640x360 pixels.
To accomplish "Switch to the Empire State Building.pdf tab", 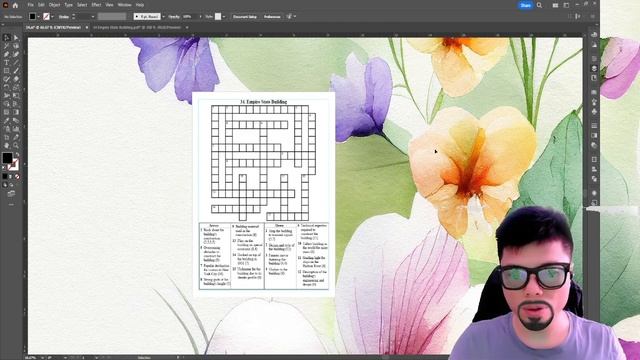I will [137, 27].
